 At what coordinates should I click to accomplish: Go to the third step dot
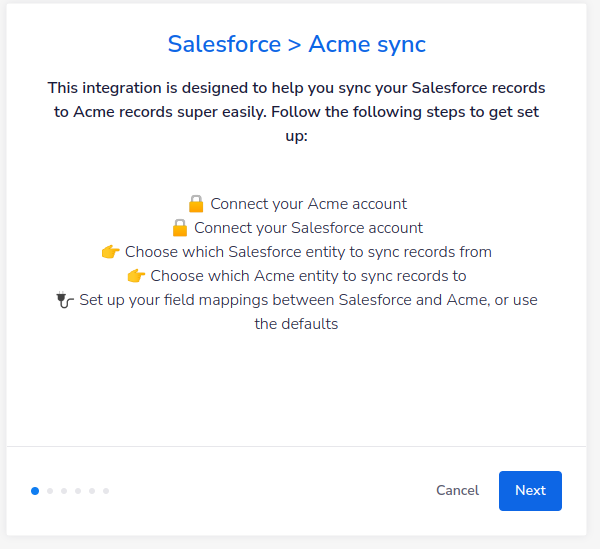tap(64, 491)
